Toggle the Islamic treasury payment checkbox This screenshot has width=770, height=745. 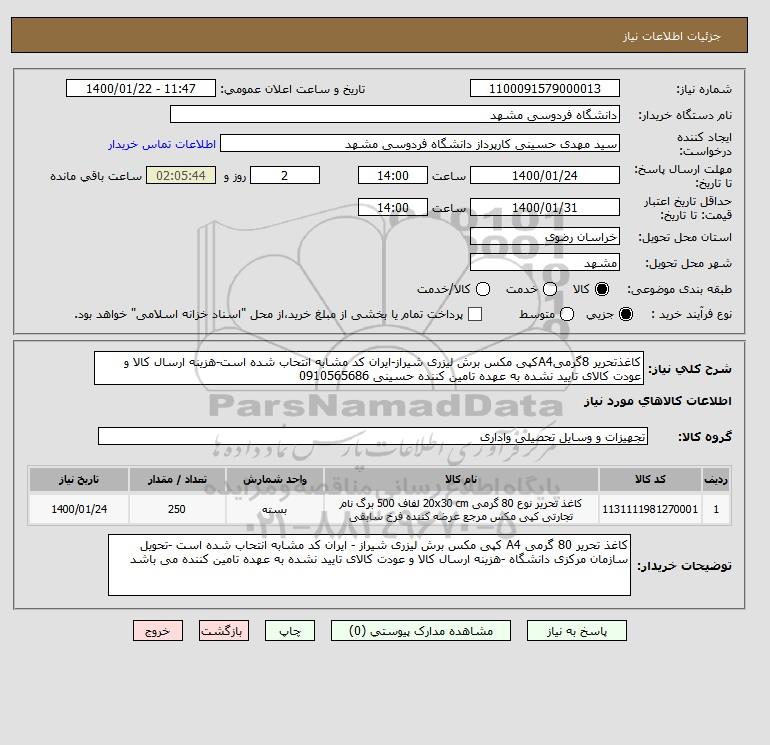tap(475, 314)
